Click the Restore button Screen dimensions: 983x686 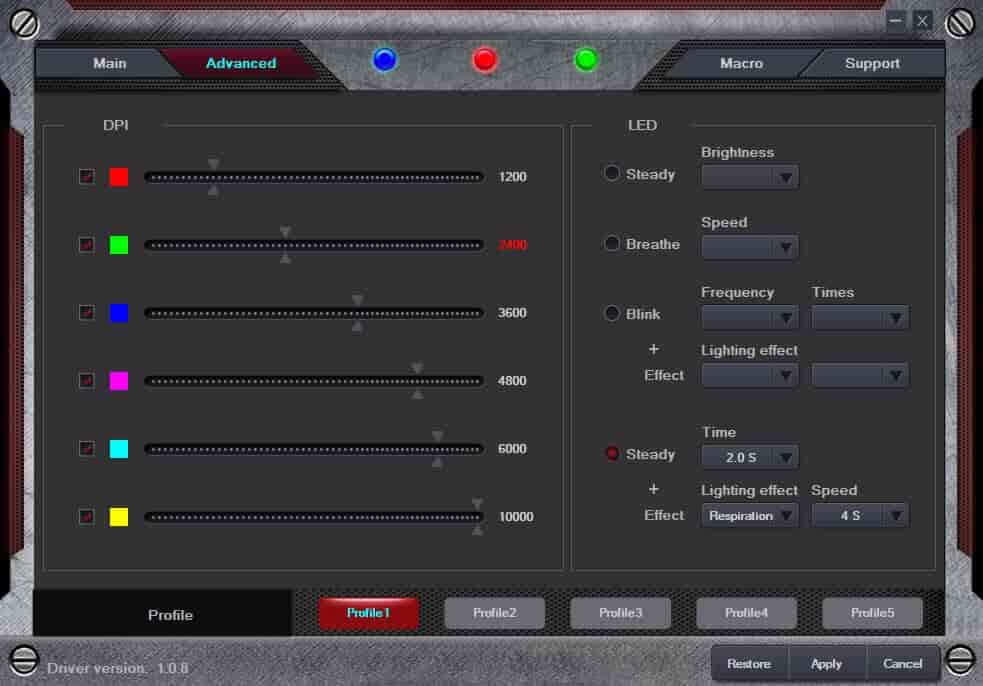[x=749, y=663]
